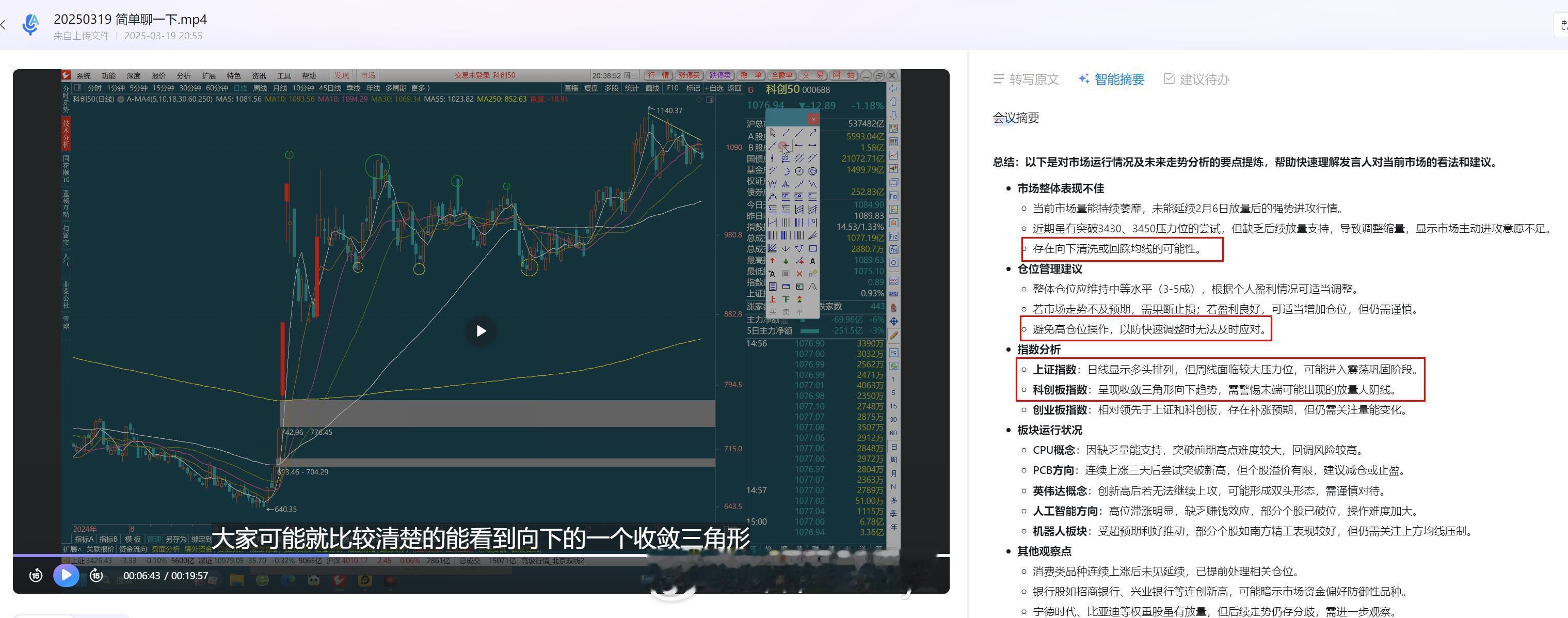Choose the GA drawing tool in the palette
Viewport: 1568px width, 618px height.
(x=798, y=196)
